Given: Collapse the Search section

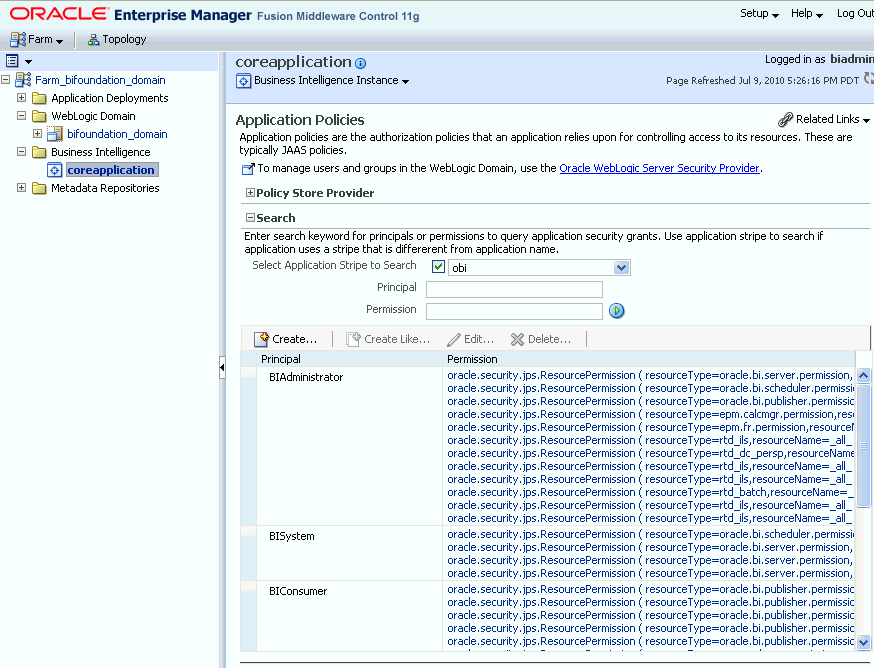Looking at the screenshot, I should 250,217.
